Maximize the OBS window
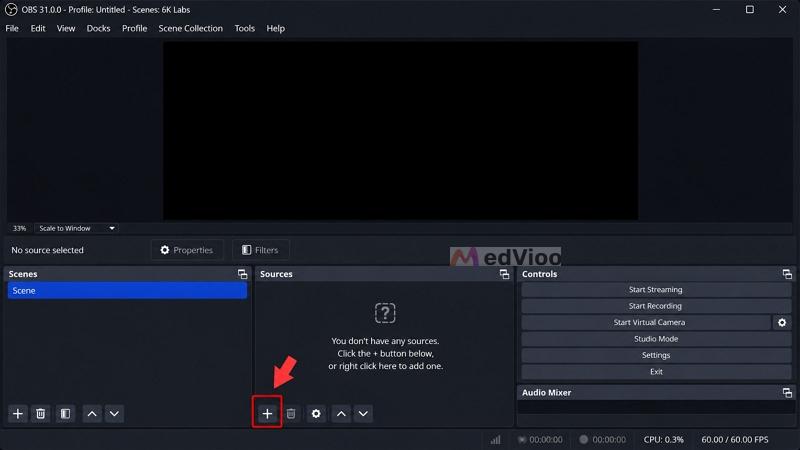This screenshot has height=450, width=800. [749, 10]
